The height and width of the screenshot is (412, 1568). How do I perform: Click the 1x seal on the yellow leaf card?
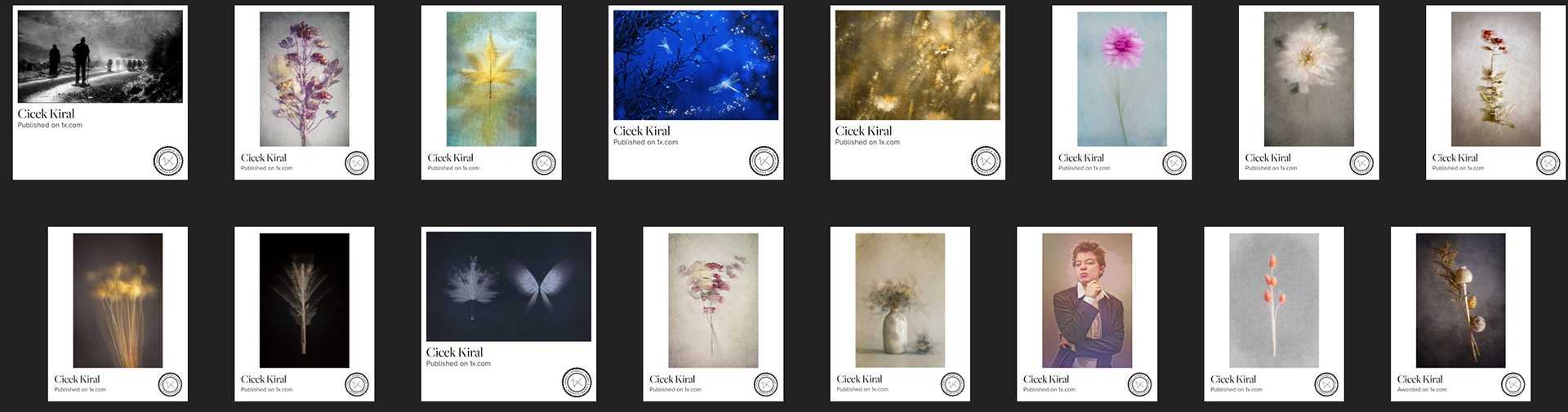[544, 163]
